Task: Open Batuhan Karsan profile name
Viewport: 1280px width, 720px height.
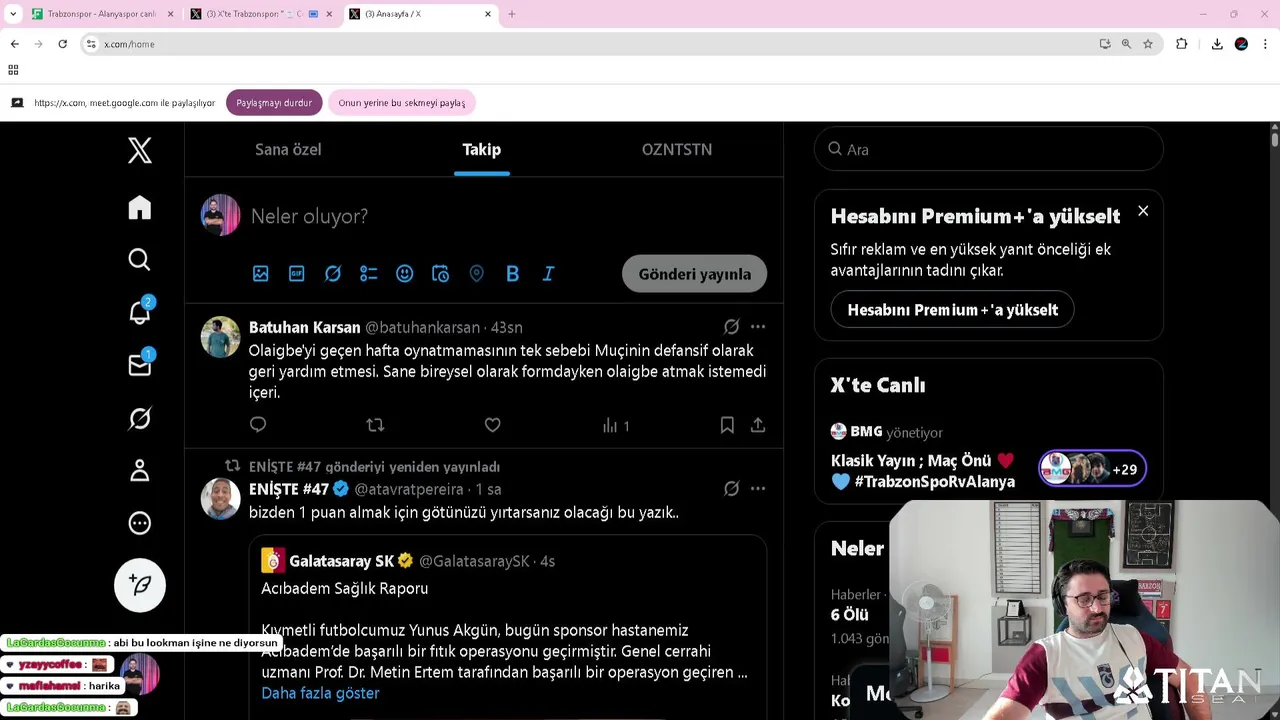Action: click(304, 327)
